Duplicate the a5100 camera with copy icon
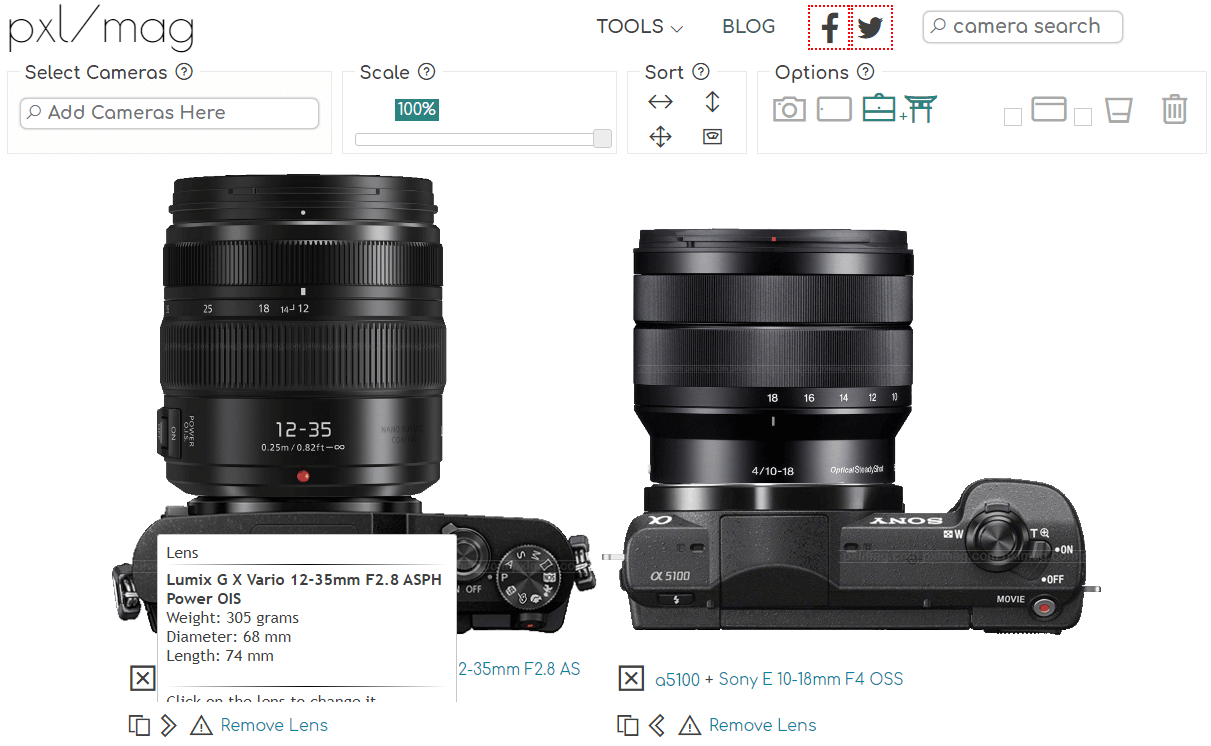The image size is (1211, 746). pos(627,725)
